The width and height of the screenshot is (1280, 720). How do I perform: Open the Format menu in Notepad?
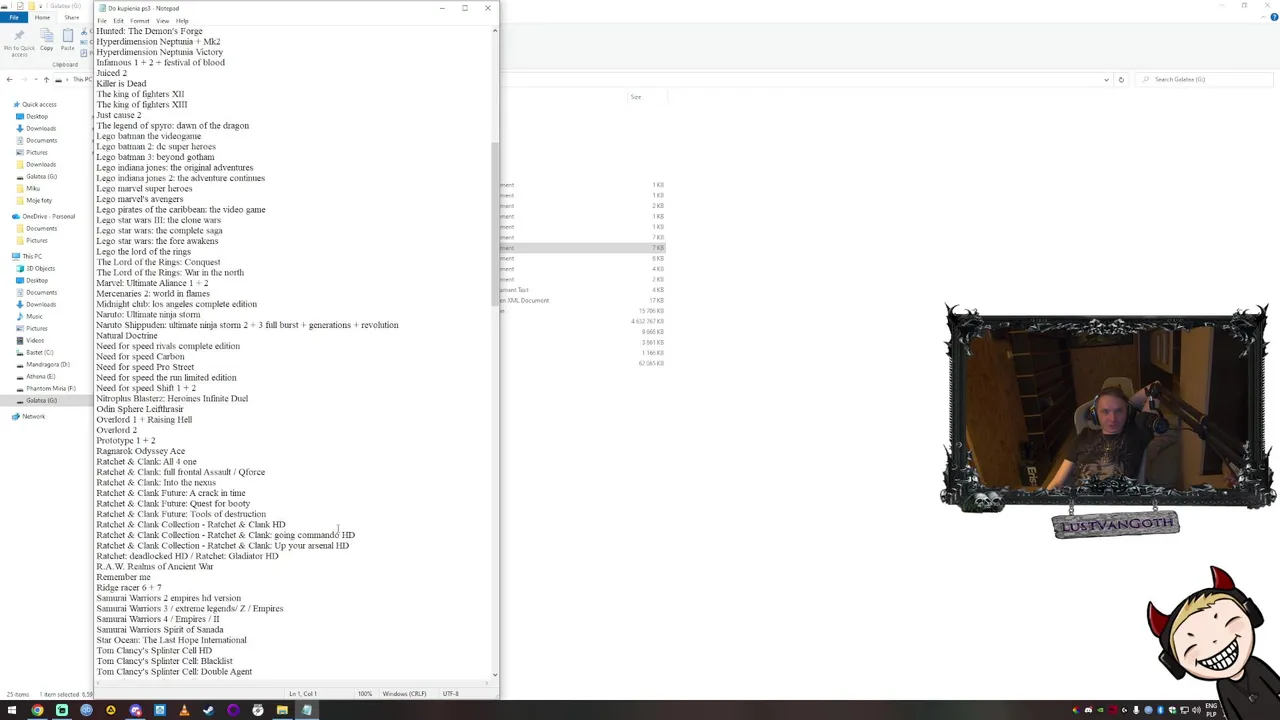pyautogui.click(x=139, y=21)
